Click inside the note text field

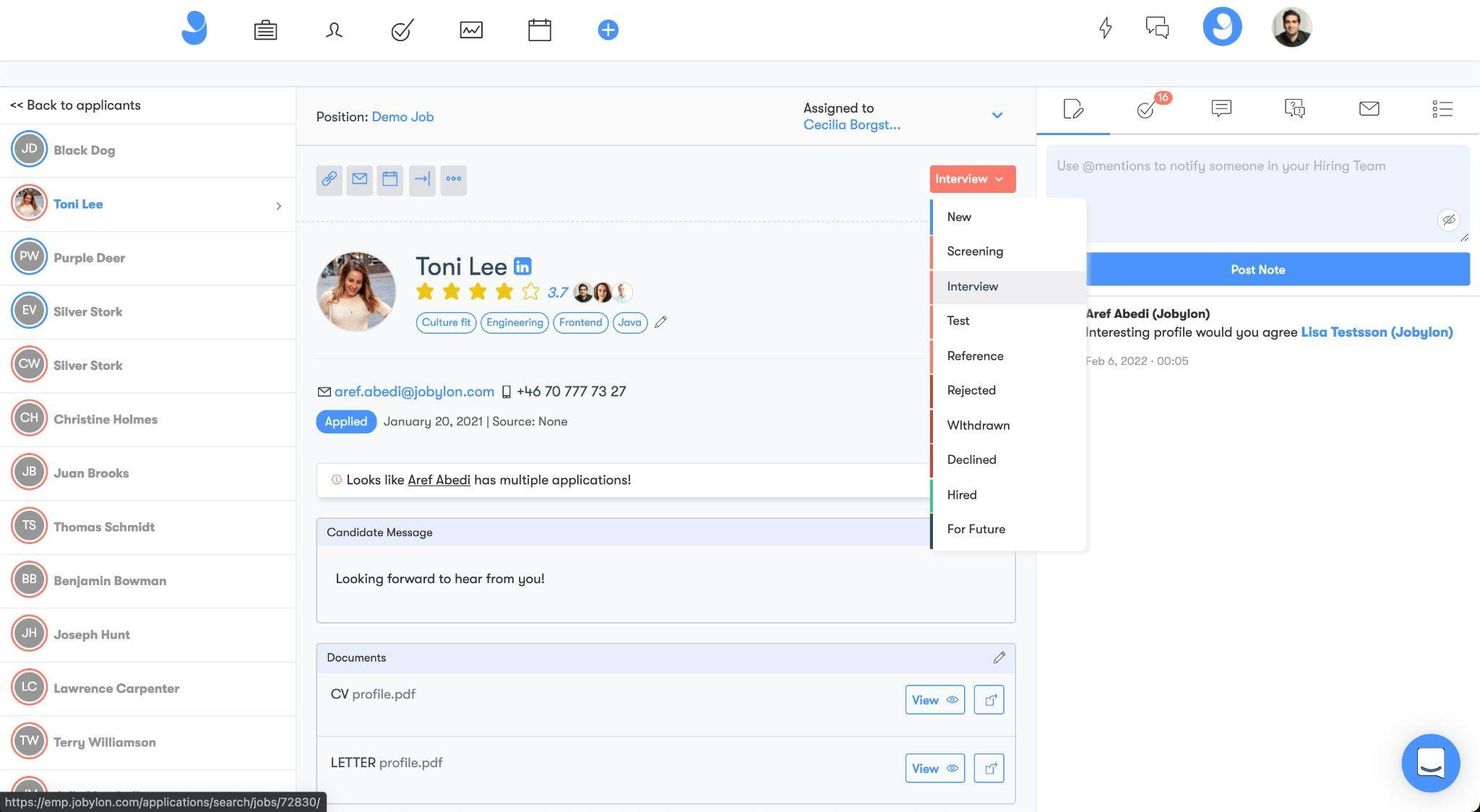[x=1258, y=194]
